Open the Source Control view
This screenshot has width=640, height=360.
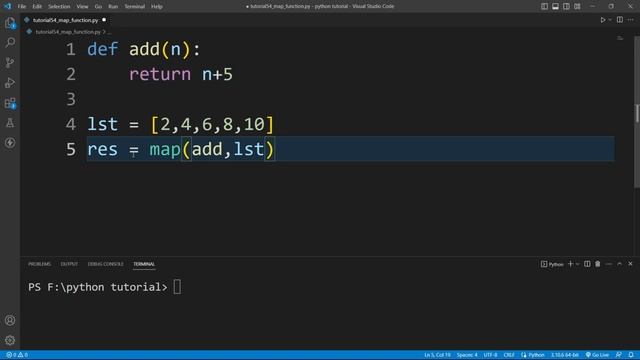click(10, 62)
